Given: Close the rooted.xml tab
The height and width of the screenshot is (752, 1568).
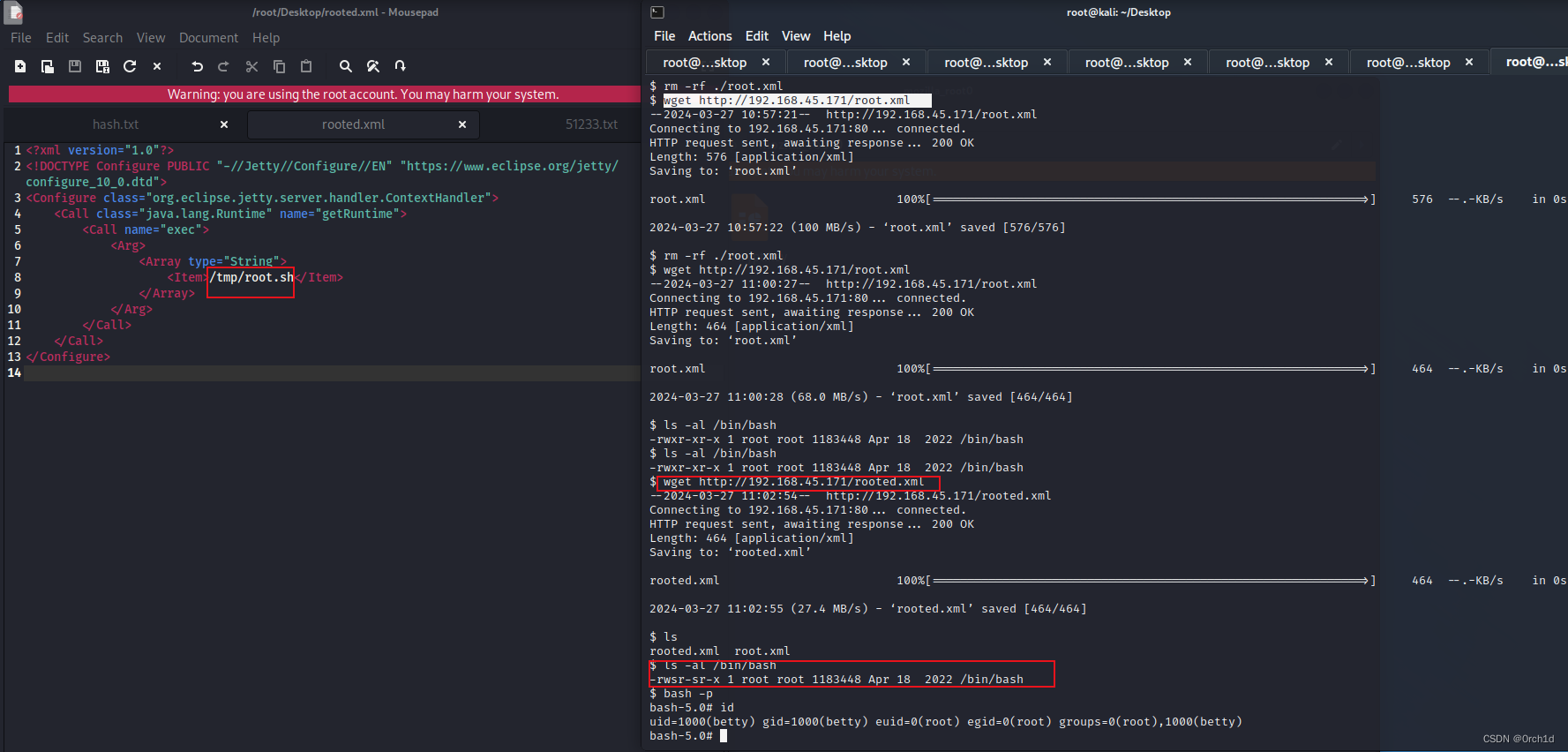Looking at the screenshot, I should point(462,124).
